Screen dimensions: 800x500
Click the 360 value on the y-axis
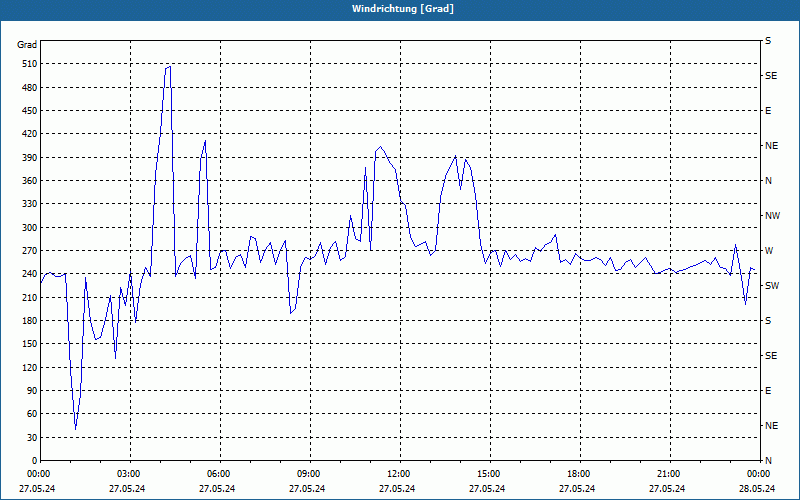coord(28,181)
